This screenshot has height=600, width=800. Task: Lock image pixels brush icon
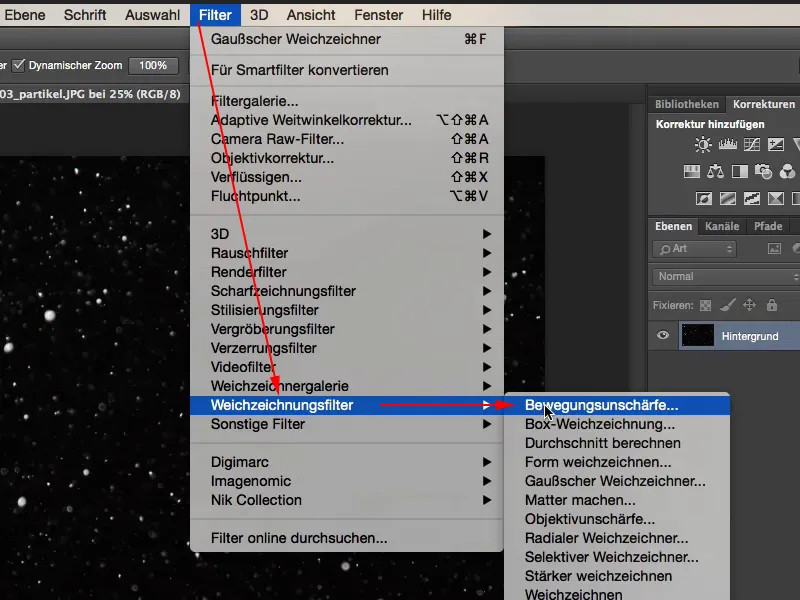point(728,305)
